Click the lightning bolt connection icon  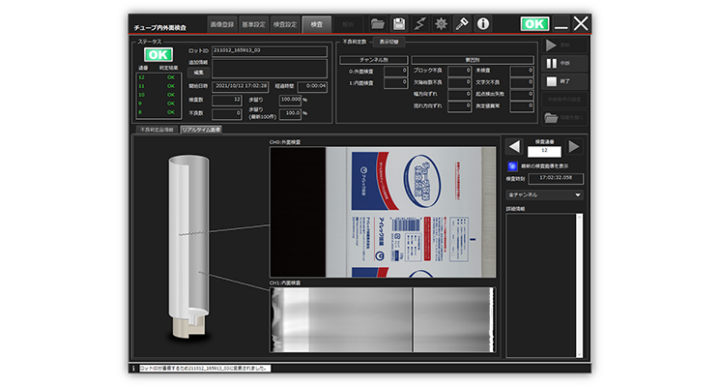[x=420, y=24]
